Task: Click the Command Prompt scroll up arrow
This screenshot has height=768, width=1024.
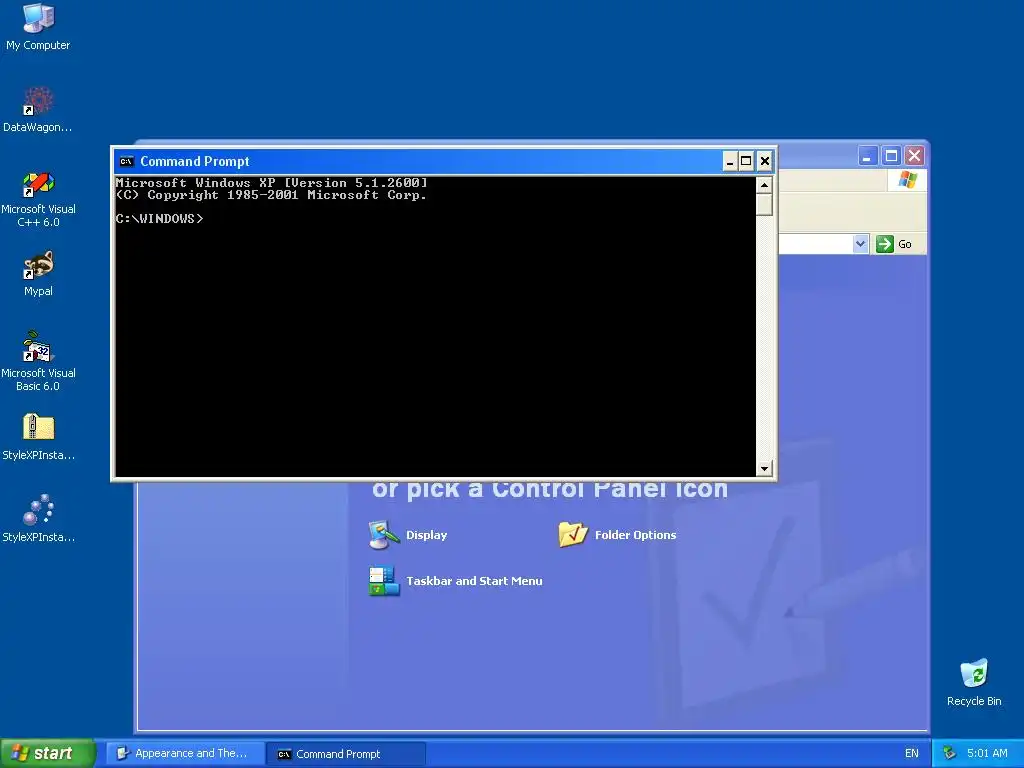Action: coord(764,185)
